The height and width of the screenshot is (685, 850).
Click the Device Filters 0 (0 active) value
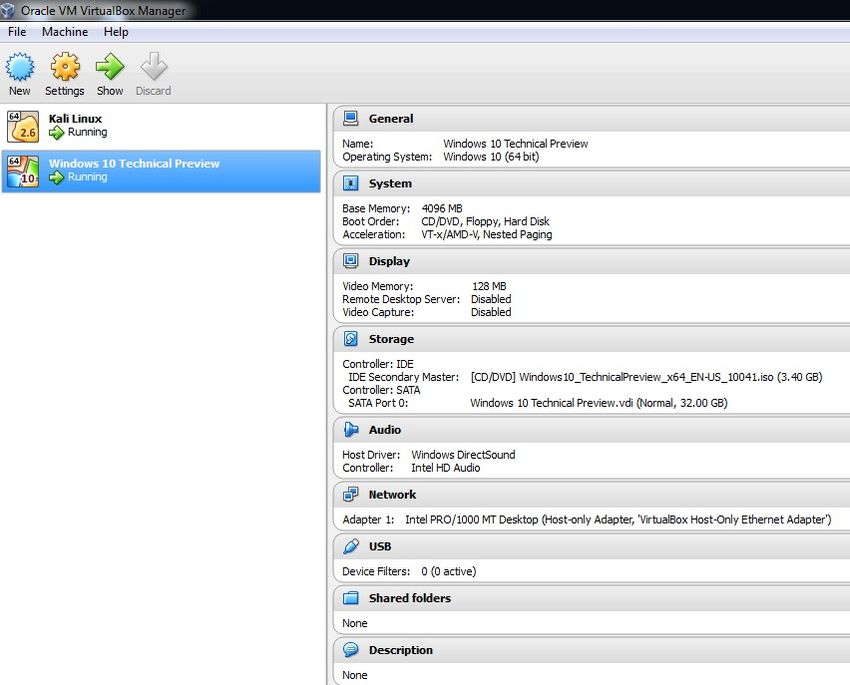[x=448, y=571]
